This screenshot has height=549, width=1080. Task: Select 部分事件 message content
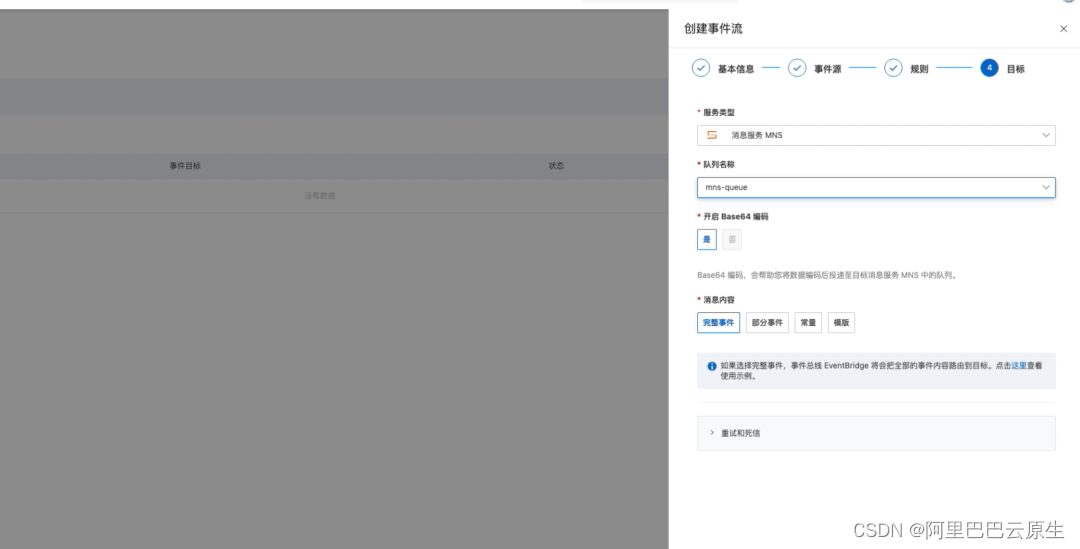coord(767,322)
